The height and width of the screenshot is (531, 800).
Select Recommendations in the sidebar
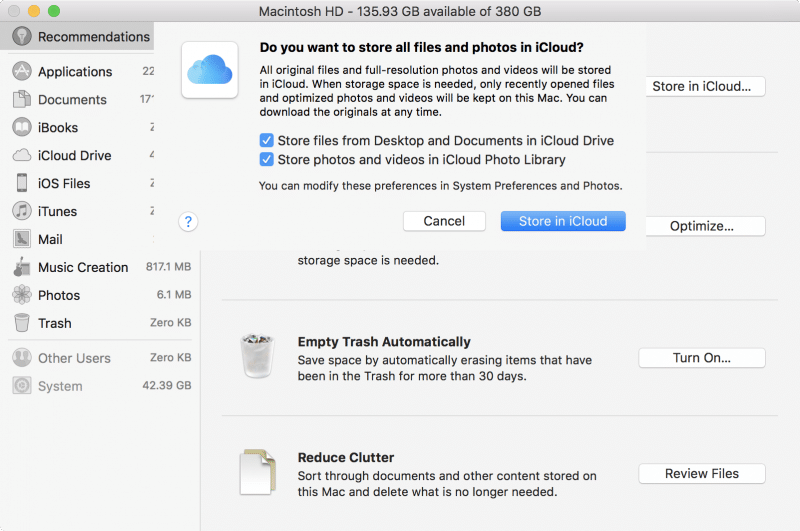pyautogui.click(x=77, y=36)
